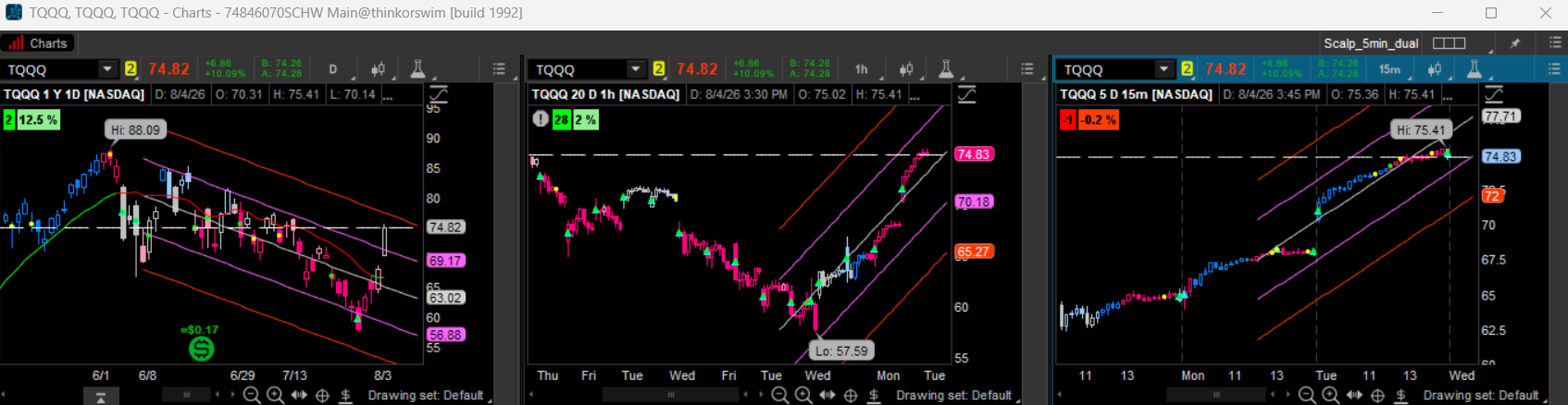
Task: Zoom in on the daily chart
Action: coord(275,396)
